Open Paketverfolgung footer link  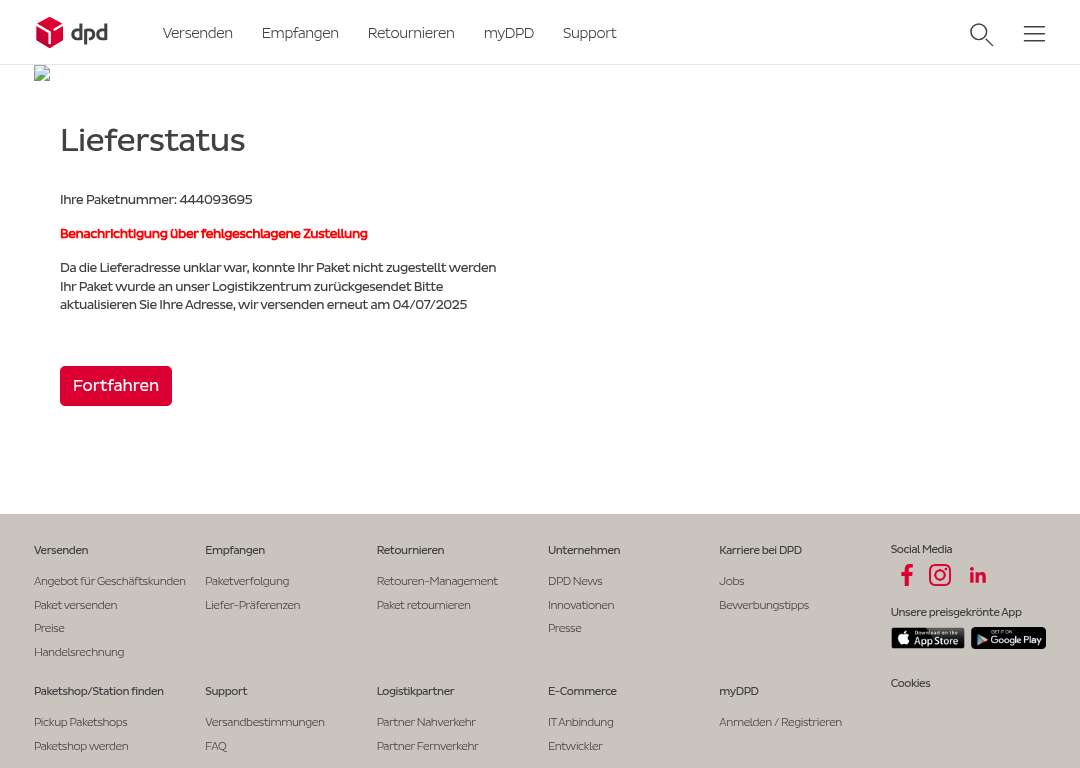247,581
